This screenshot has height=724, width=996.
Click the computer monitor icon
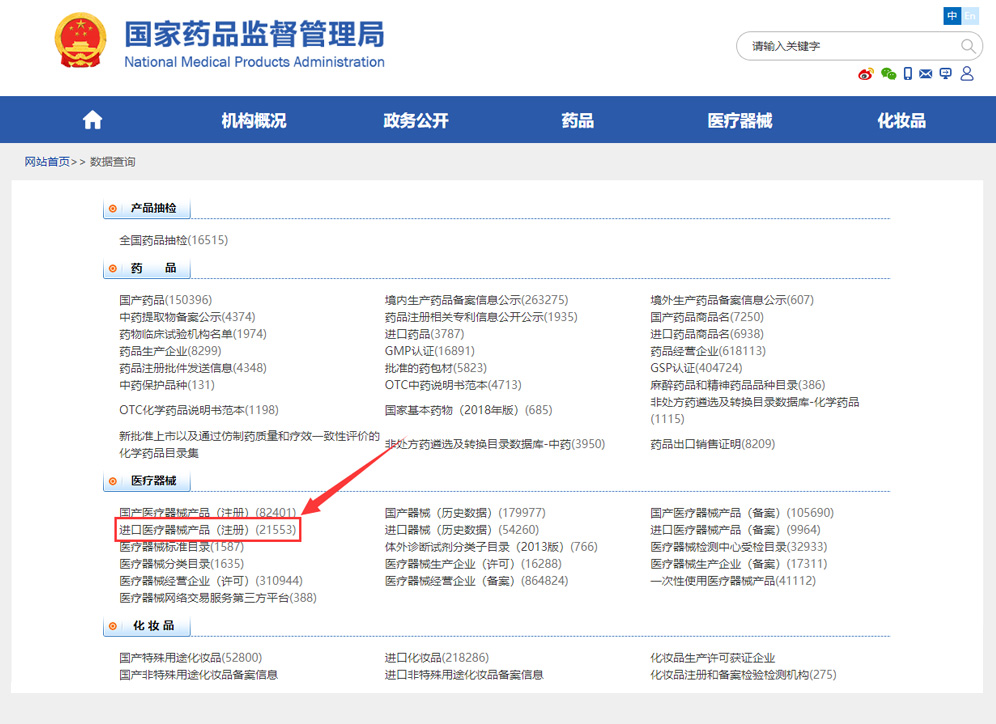point(945,74)
